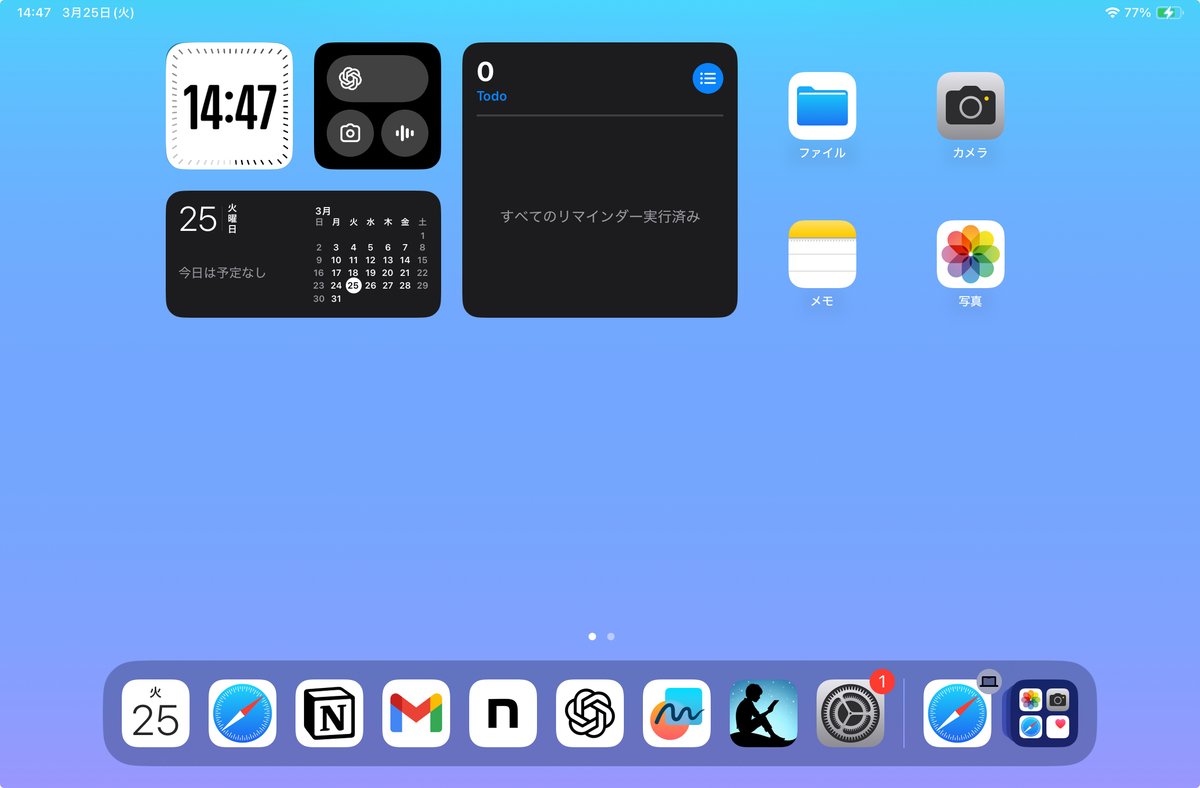Viewport: 1200px width, 788px height.
Task: Launch Gmail from the dock
Action: pyautogui.click(x=415, y=714)
